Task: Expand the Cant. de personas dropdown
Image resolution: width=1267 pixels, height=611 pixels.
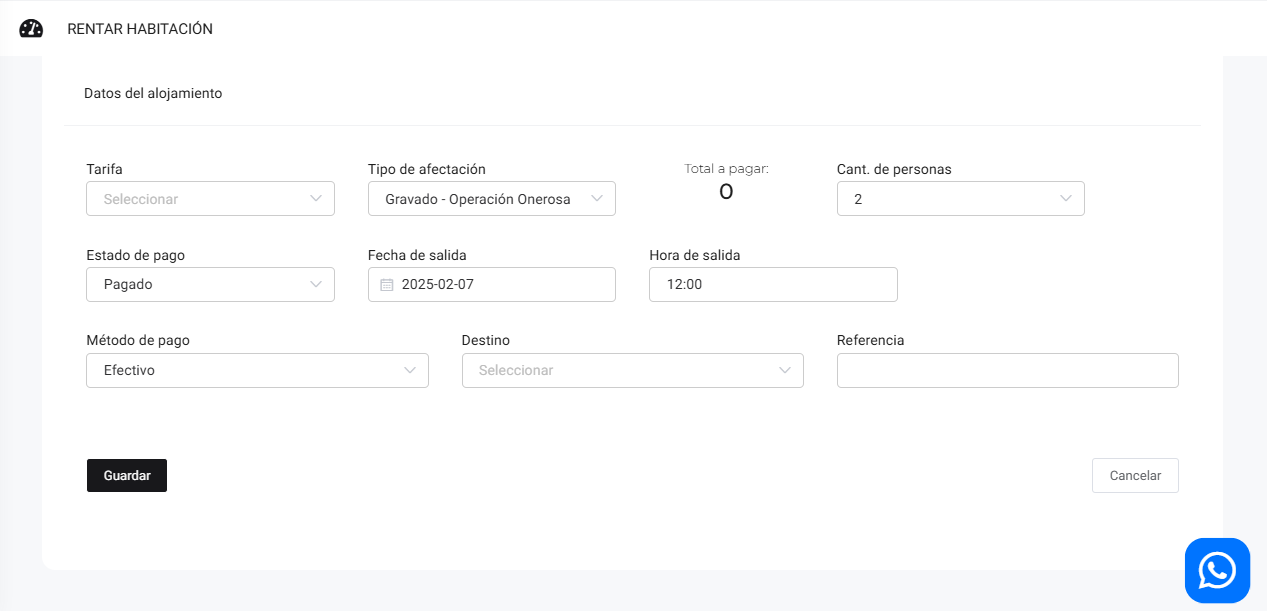Action: click(960, 199)
